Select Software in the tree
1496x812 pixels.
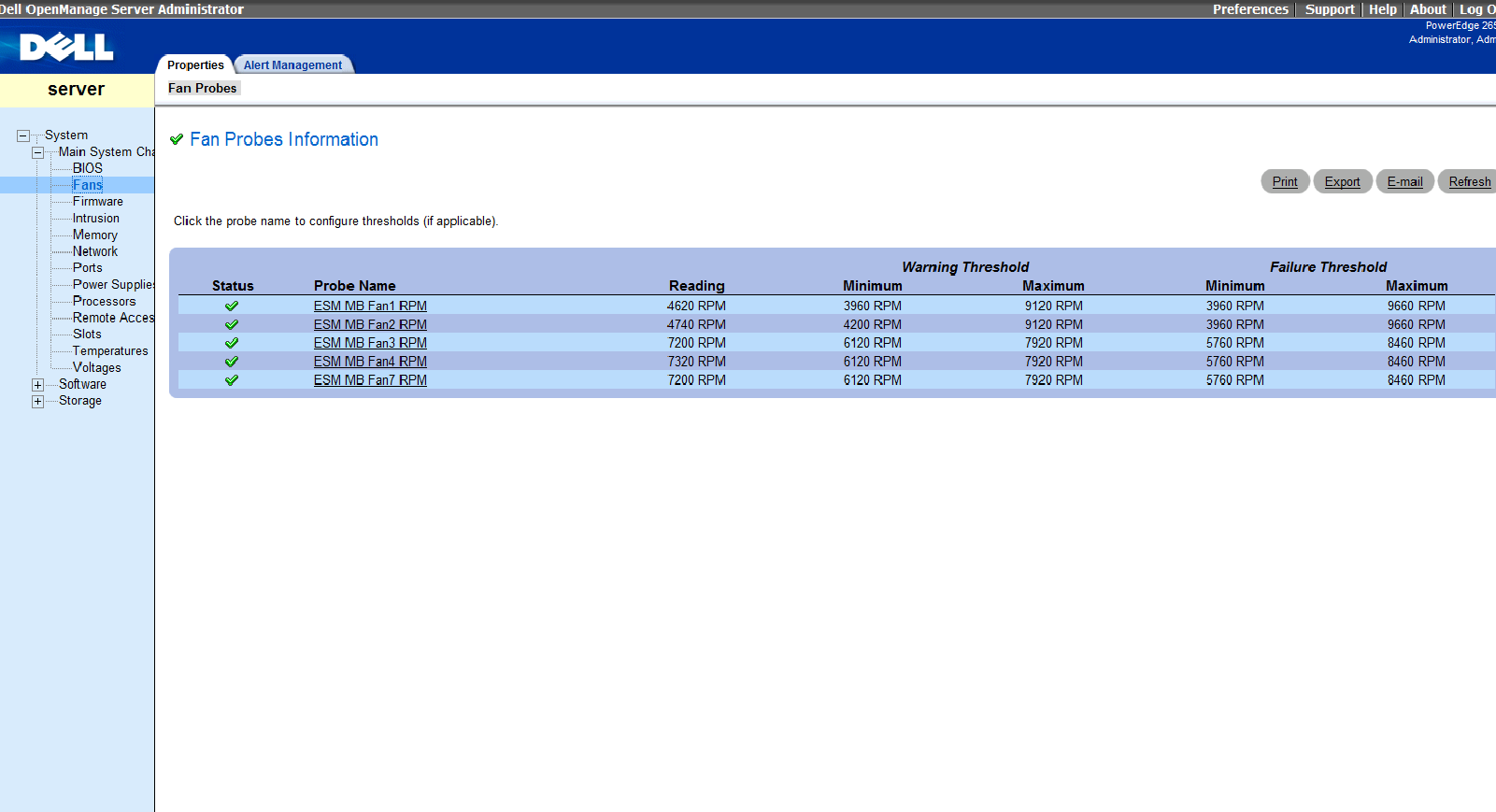click(82, 384)
